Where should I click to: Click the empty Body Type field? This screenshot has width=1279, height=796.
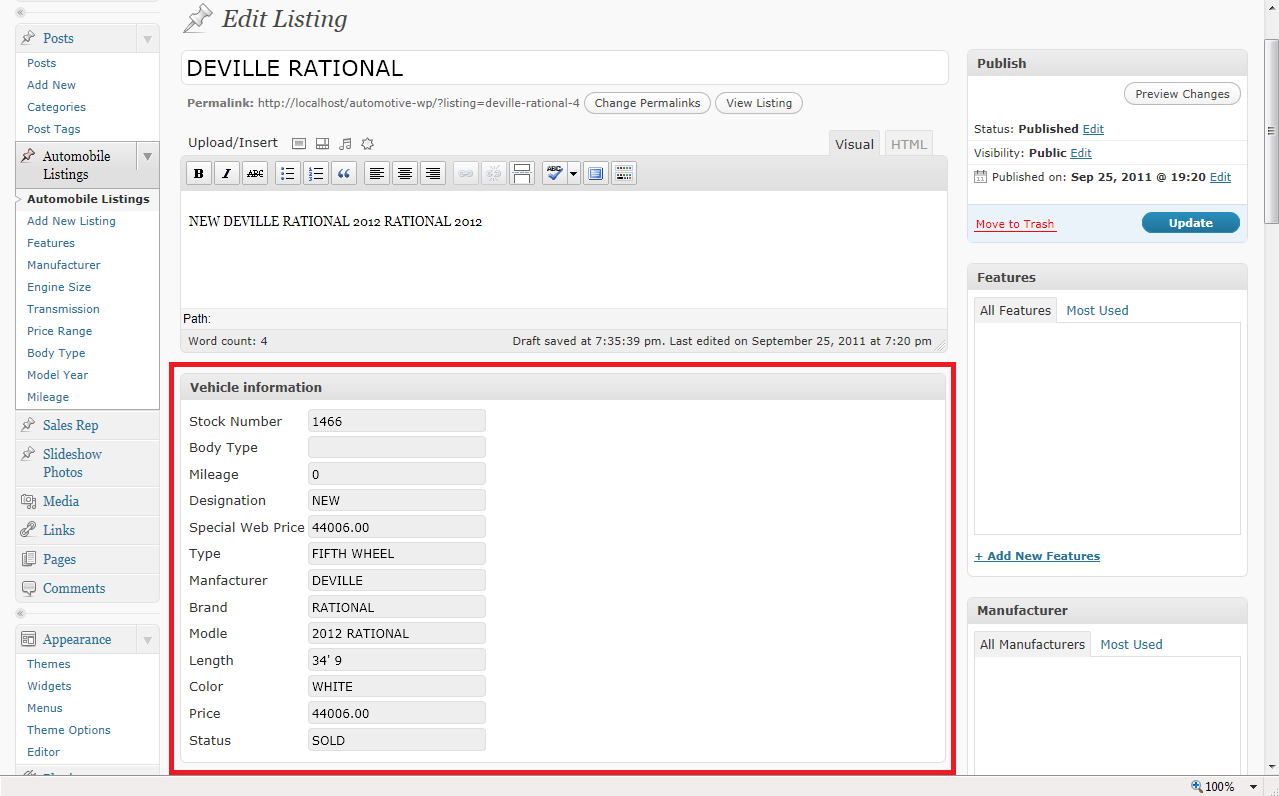tap(397, 448)
